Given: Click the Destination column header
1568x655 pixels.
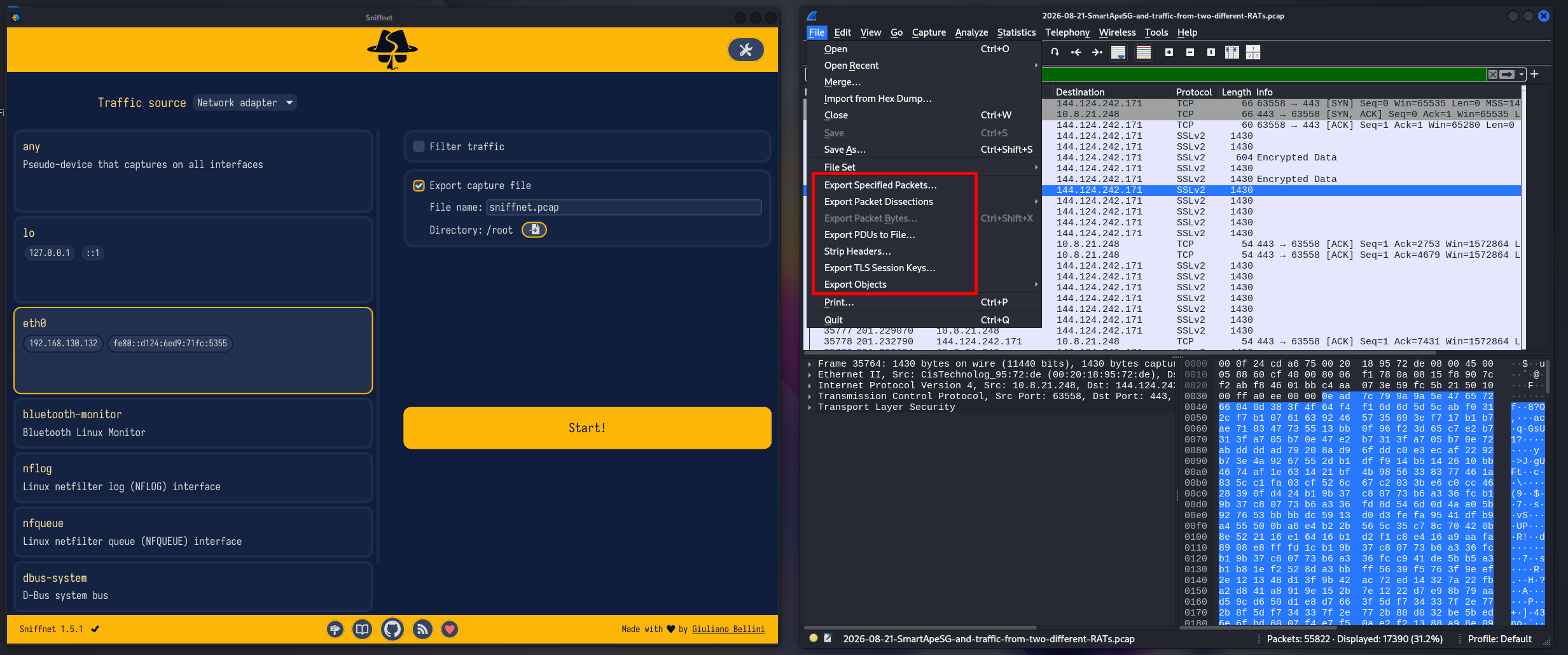Looking at the screenshot, I should pyautogui.click(x=1113, y=92).
